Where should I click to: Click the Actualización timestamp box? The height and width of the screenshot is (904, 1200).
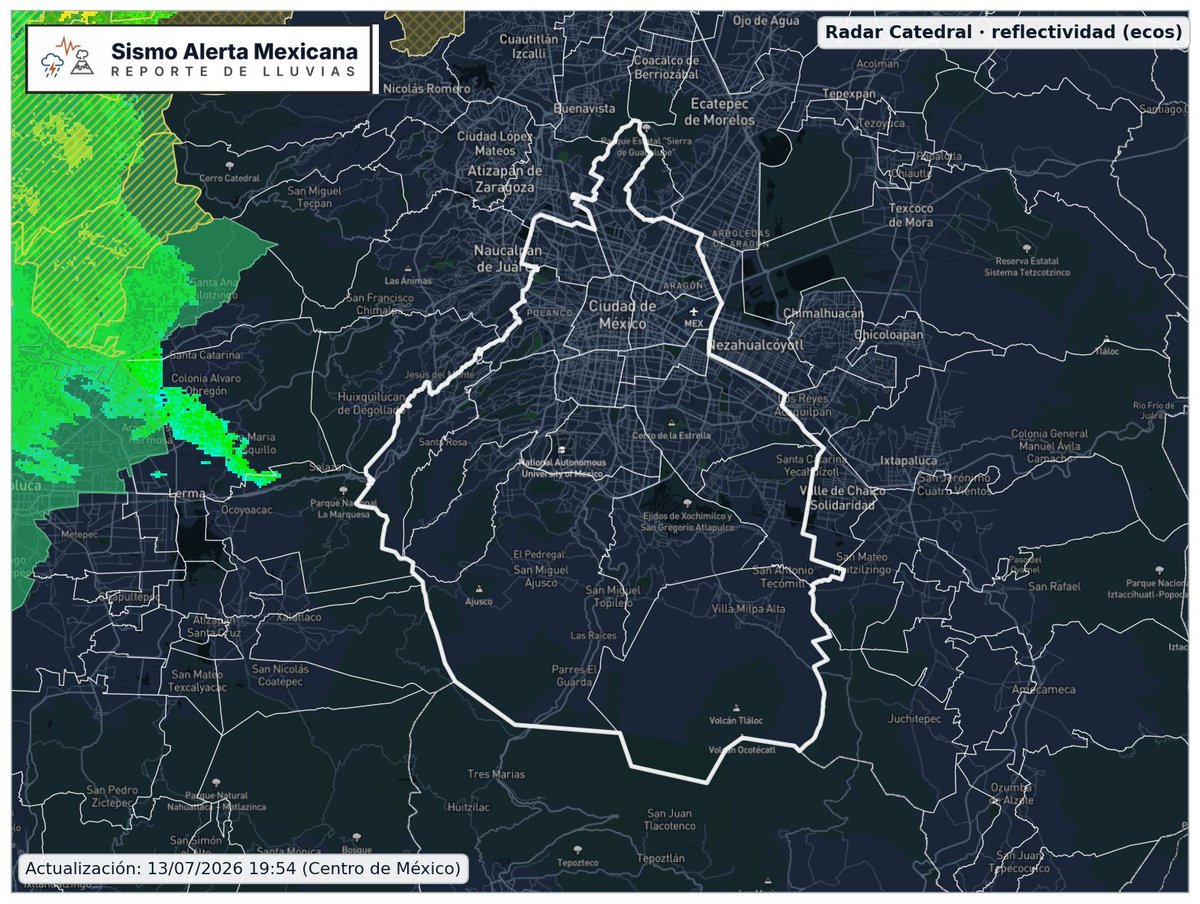pos(242,867)
